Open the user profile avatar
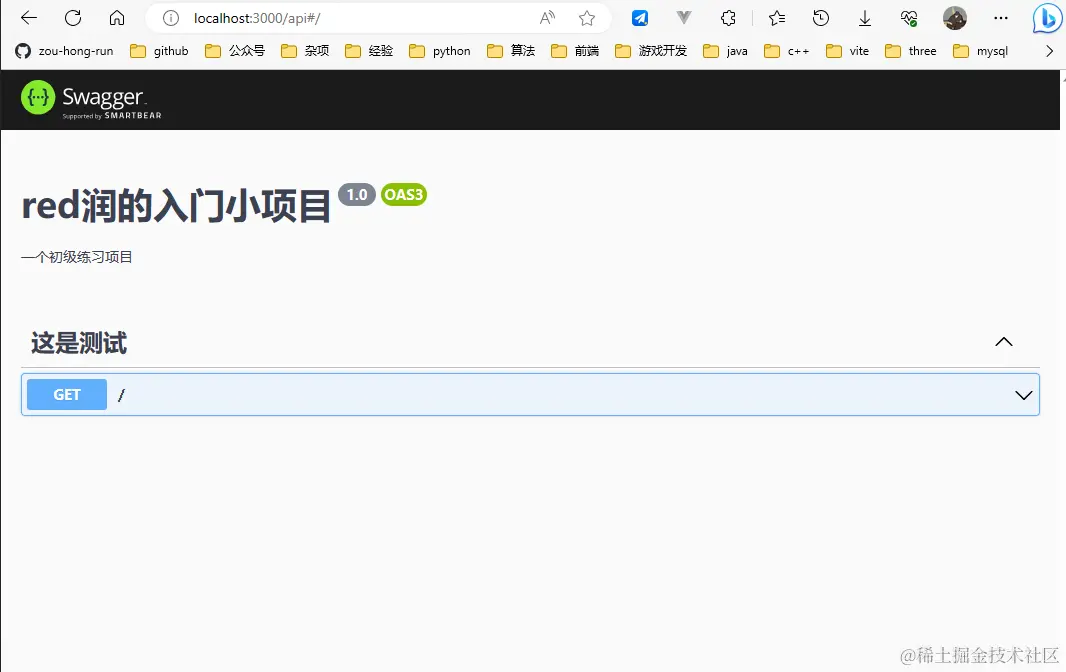The image size is (1066, 672). click(955, 18)
